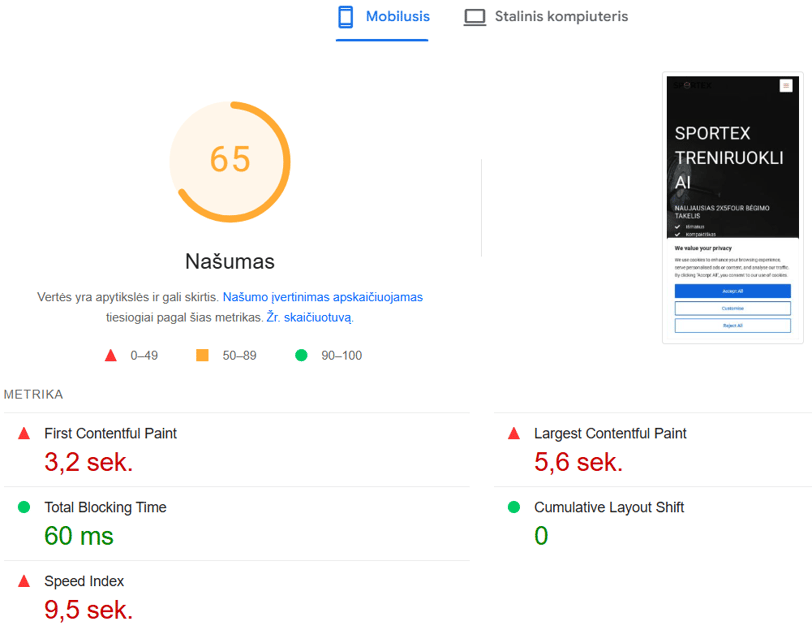Image resolution: width=812 pixels, height=630 pixels.
Task: Click the green circle beside Total Blocking Time
Action: [x=24, y=507]
